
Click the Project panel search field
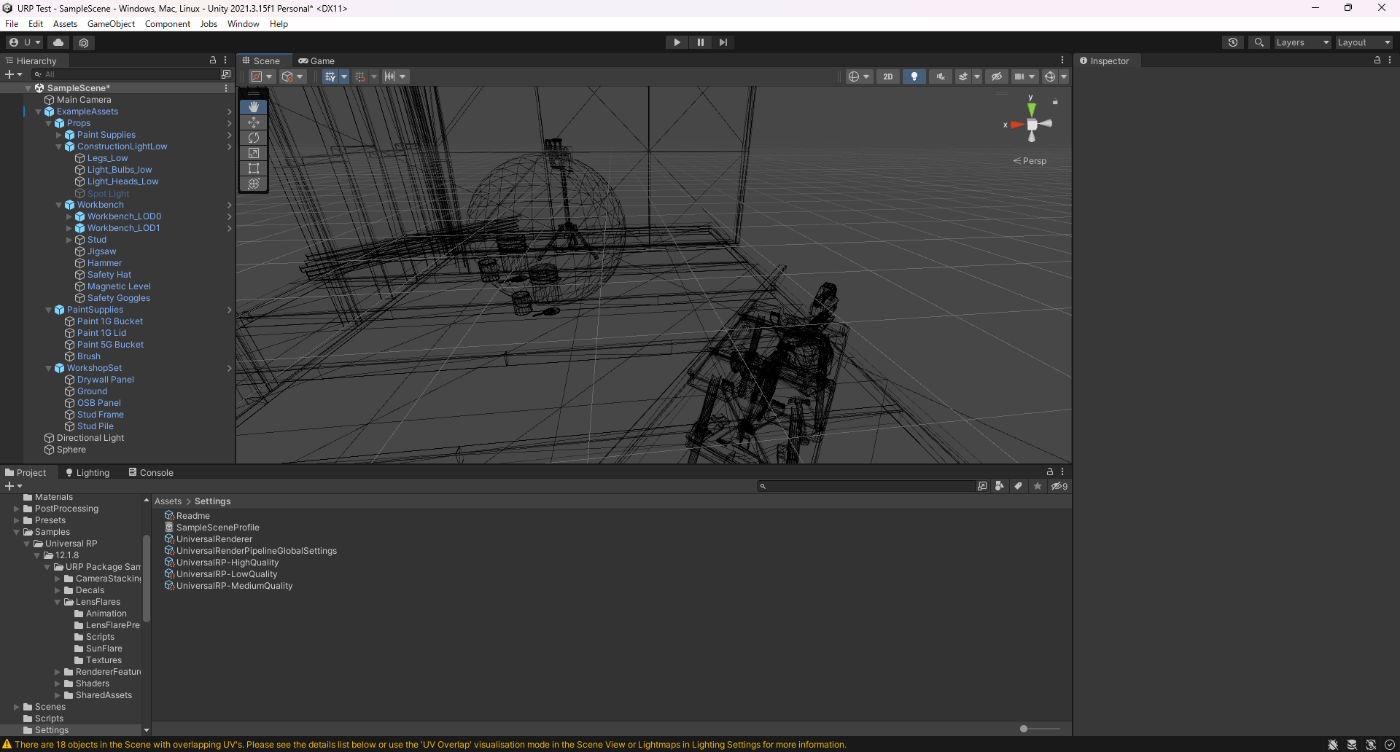pos(868,486)
